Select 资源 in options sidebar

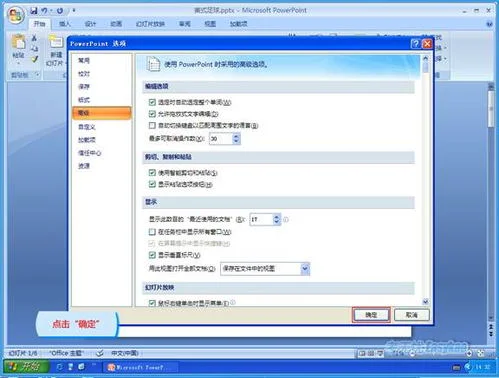point(84,166)
